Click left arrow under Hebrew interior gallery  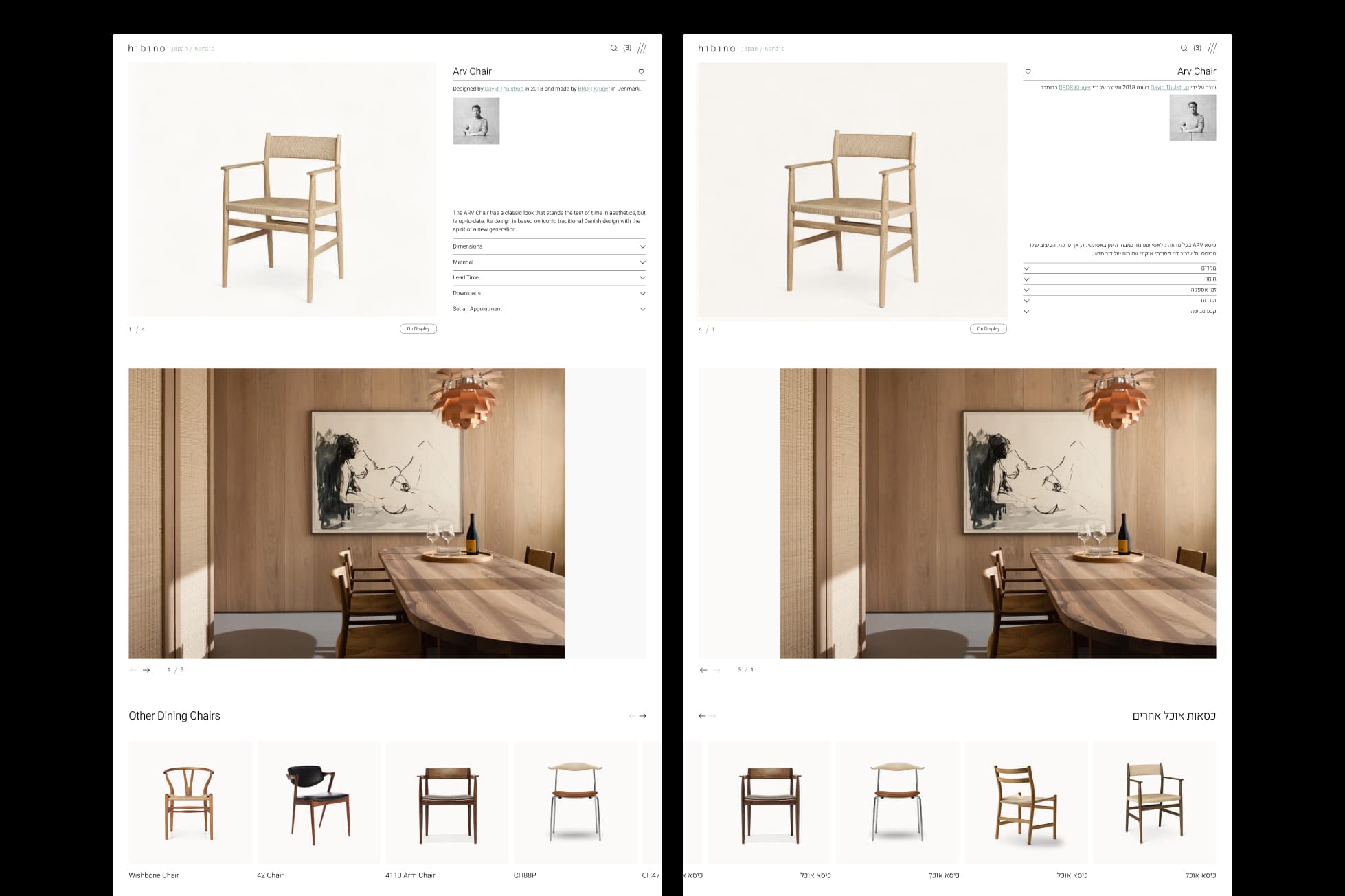tap(703, 670)
